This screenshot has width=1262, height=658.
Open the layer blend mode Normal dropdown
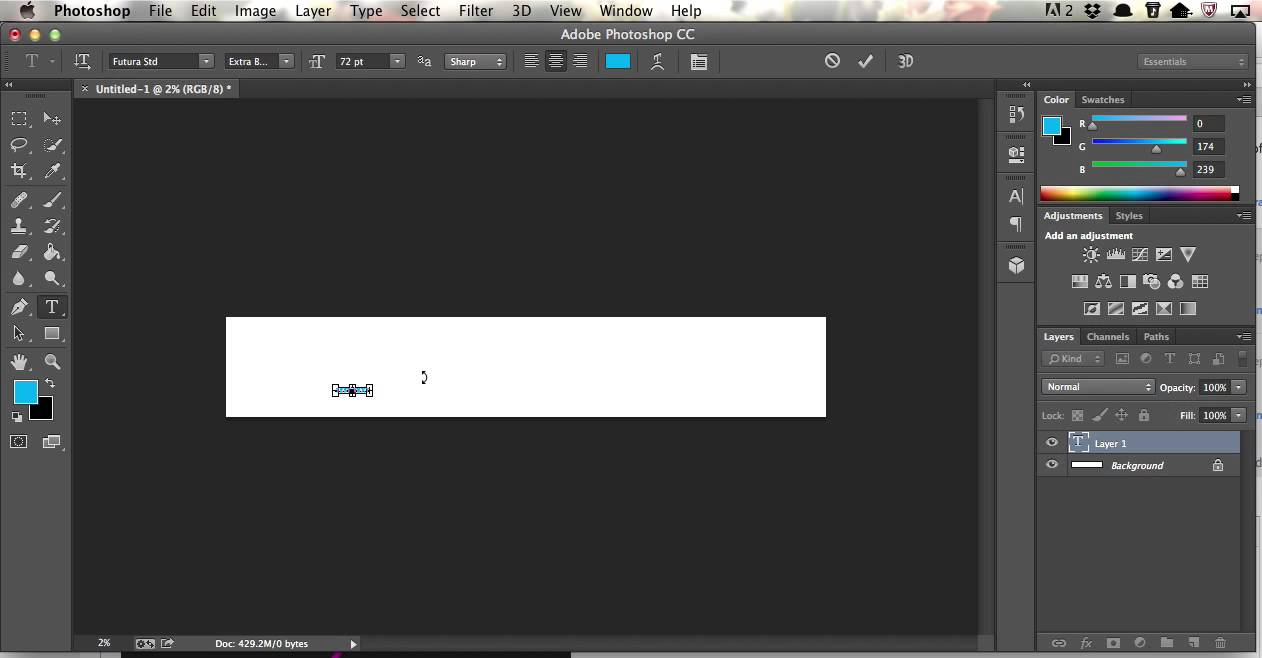coord(1098,387)
